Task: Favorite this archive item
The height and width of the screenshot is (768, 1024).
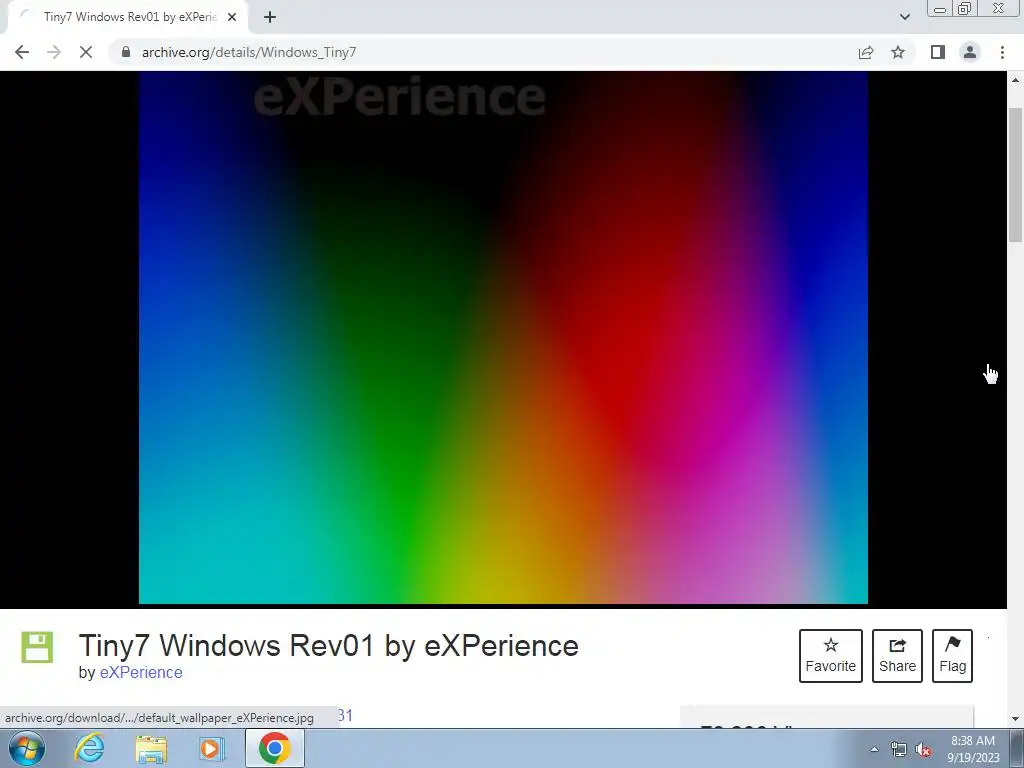Action: click(831, 656)
